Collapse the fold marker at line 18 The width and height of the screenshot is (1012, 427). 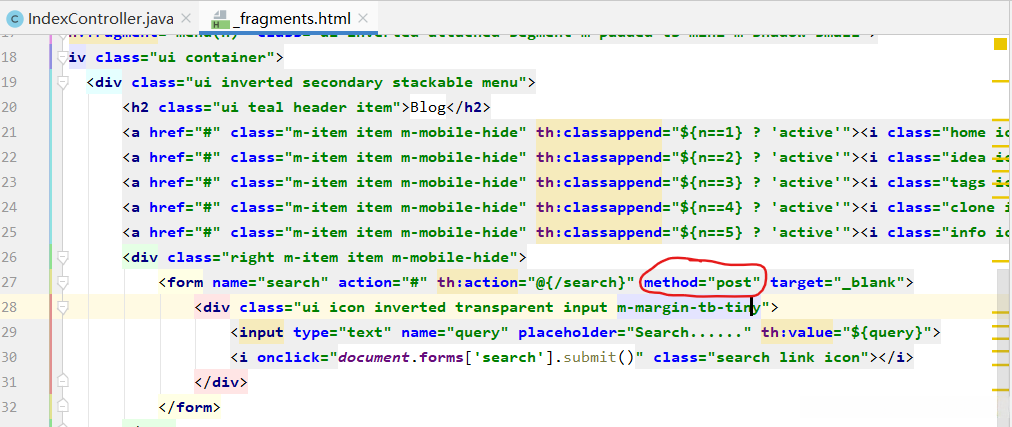click(63, 57)
